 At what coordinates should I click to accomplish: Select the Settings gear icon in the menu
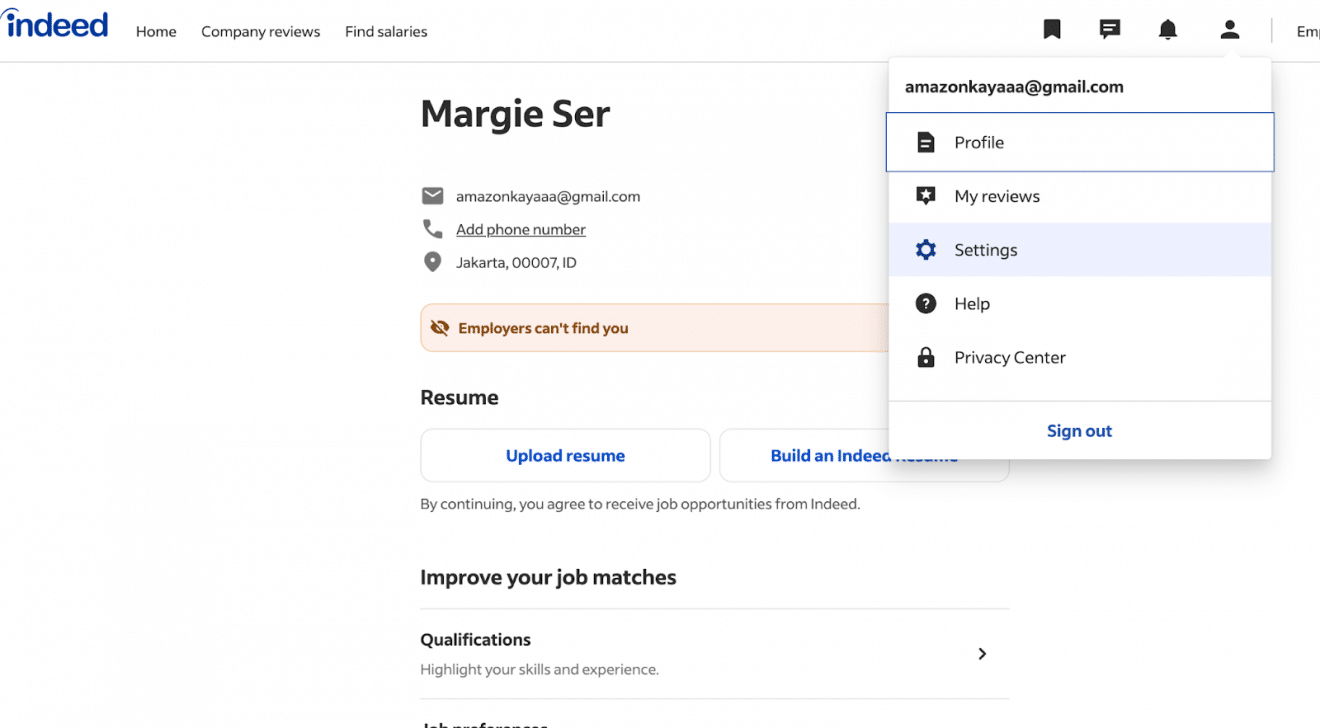(x=925, y=249)
